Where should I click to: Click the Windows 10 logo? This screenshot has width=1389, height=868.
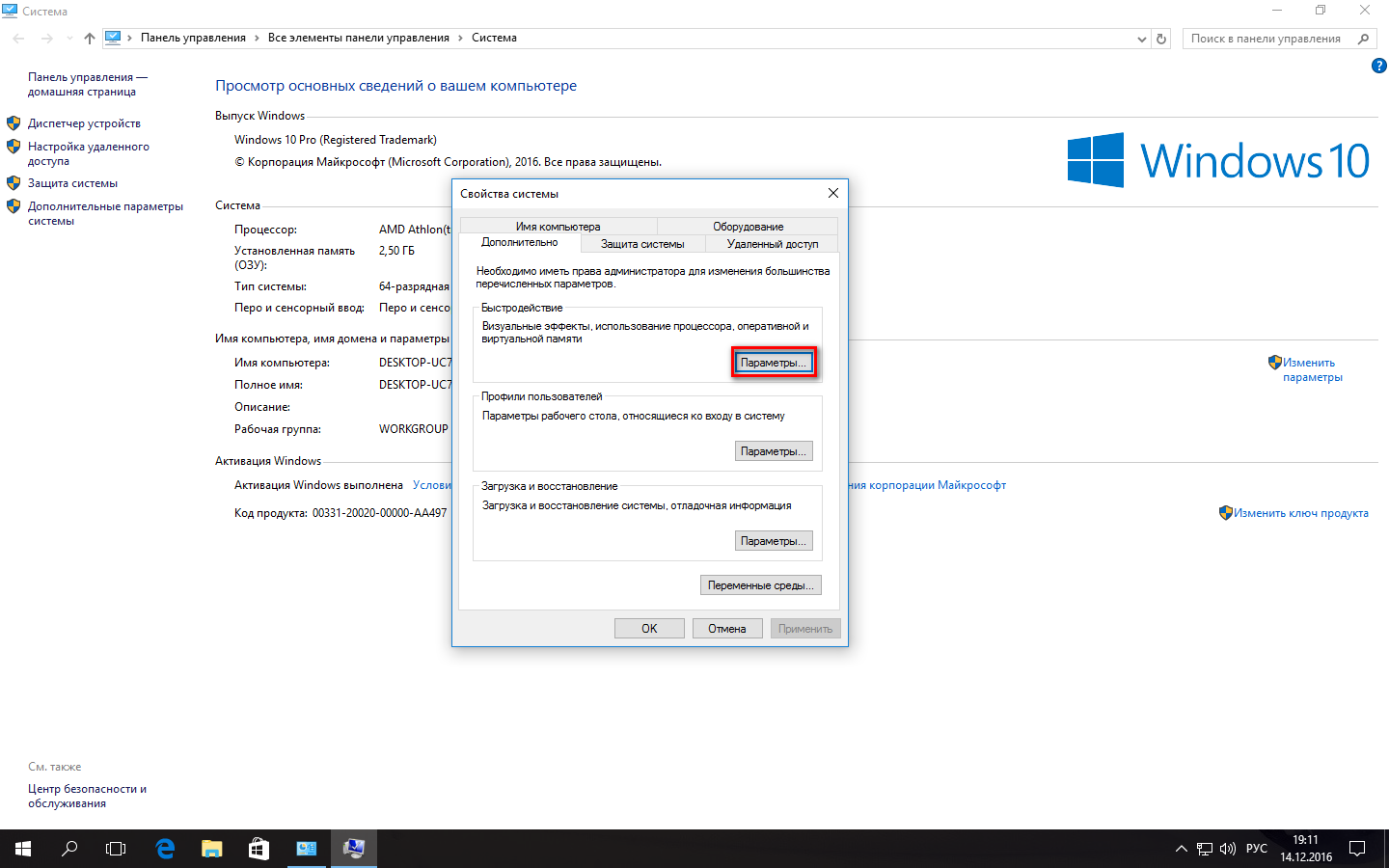(1218, 160)
